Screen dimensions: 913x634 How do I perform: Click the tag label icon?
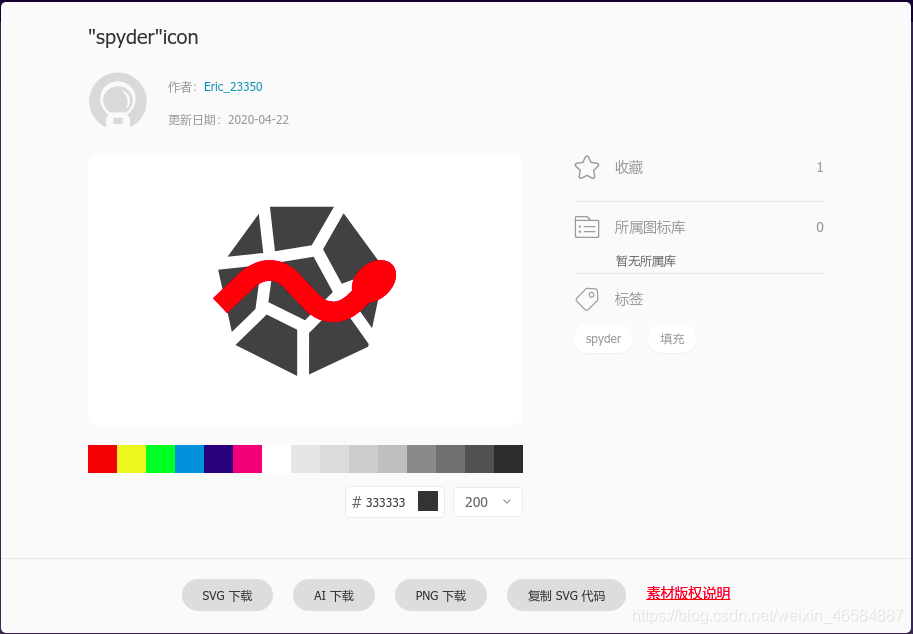pyautogui.click(x=586, y=299)
